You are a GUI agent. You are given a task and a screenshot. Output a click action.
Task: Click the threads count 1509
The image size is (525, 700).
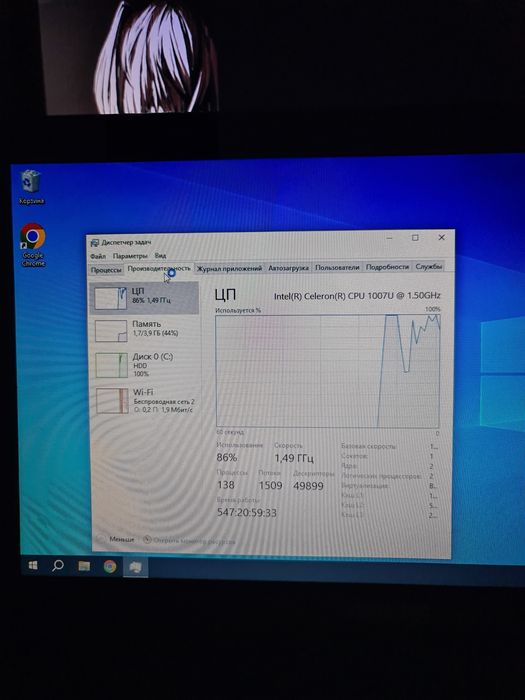point(271,485)
